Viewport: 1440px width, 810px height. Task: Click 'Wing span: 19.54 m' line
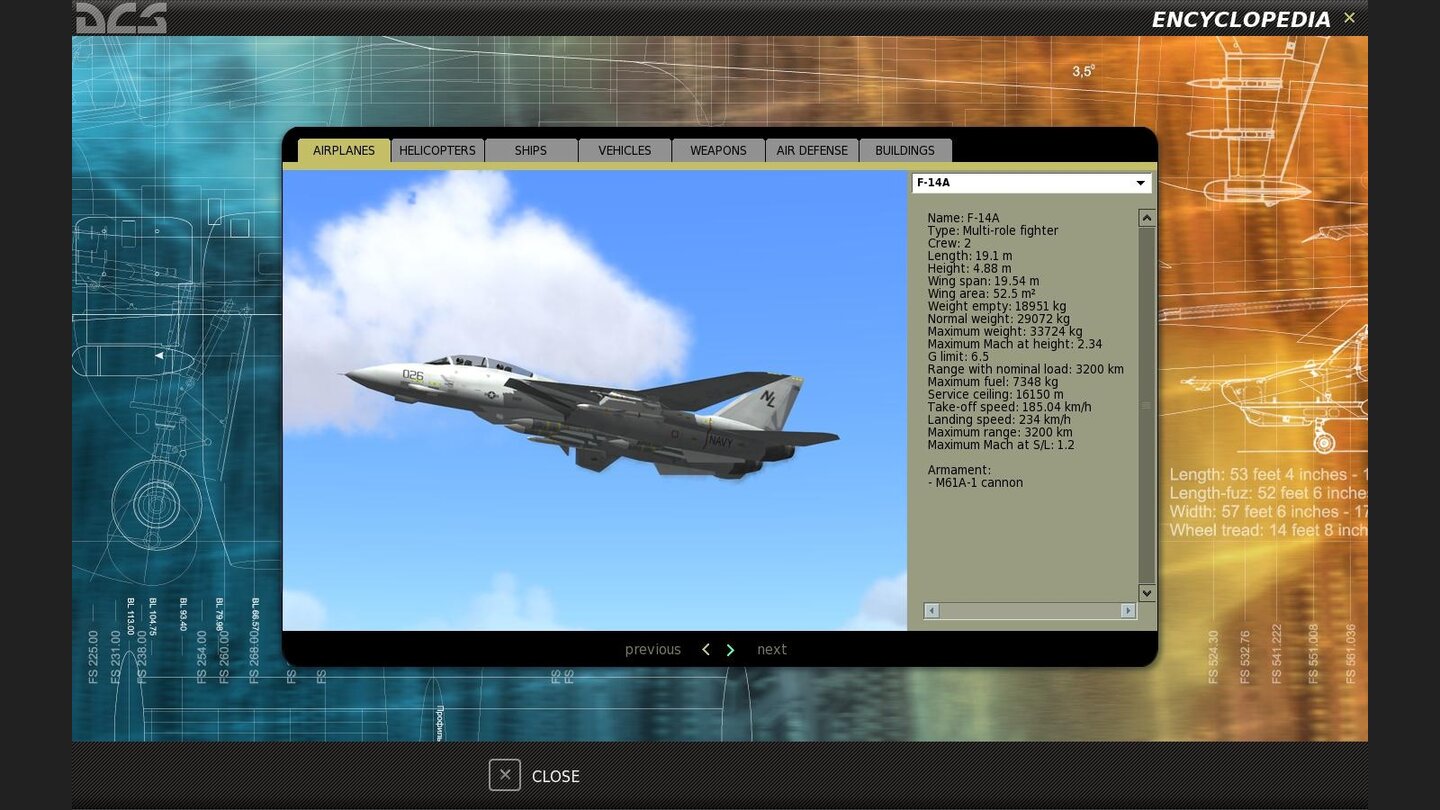tap(983, 281)
